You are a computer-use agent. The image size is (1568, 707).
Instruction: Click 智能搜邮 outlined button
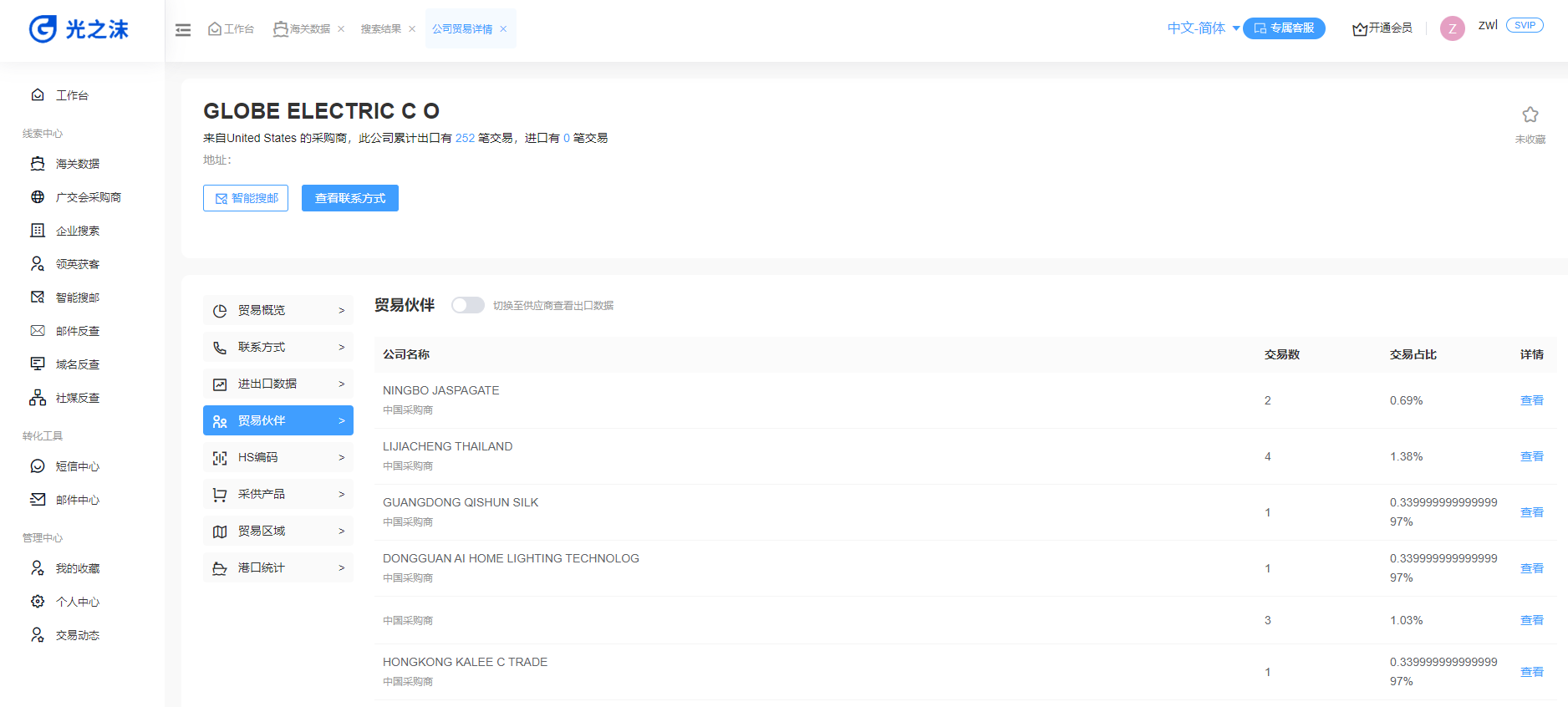click(x=246, y=198)
